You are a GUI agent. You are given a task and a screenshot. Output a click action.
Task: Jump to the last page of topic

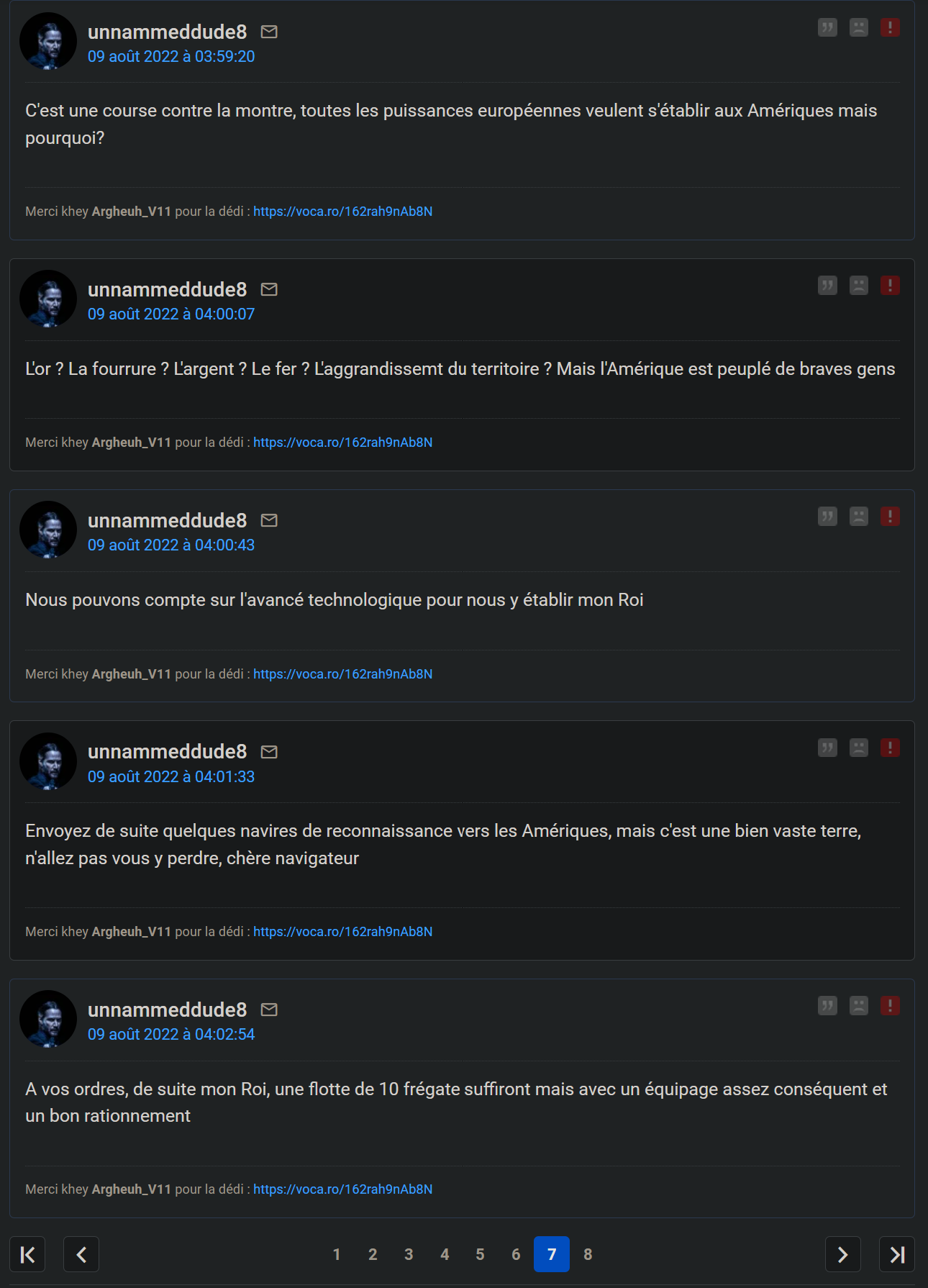click(897, 1254)
